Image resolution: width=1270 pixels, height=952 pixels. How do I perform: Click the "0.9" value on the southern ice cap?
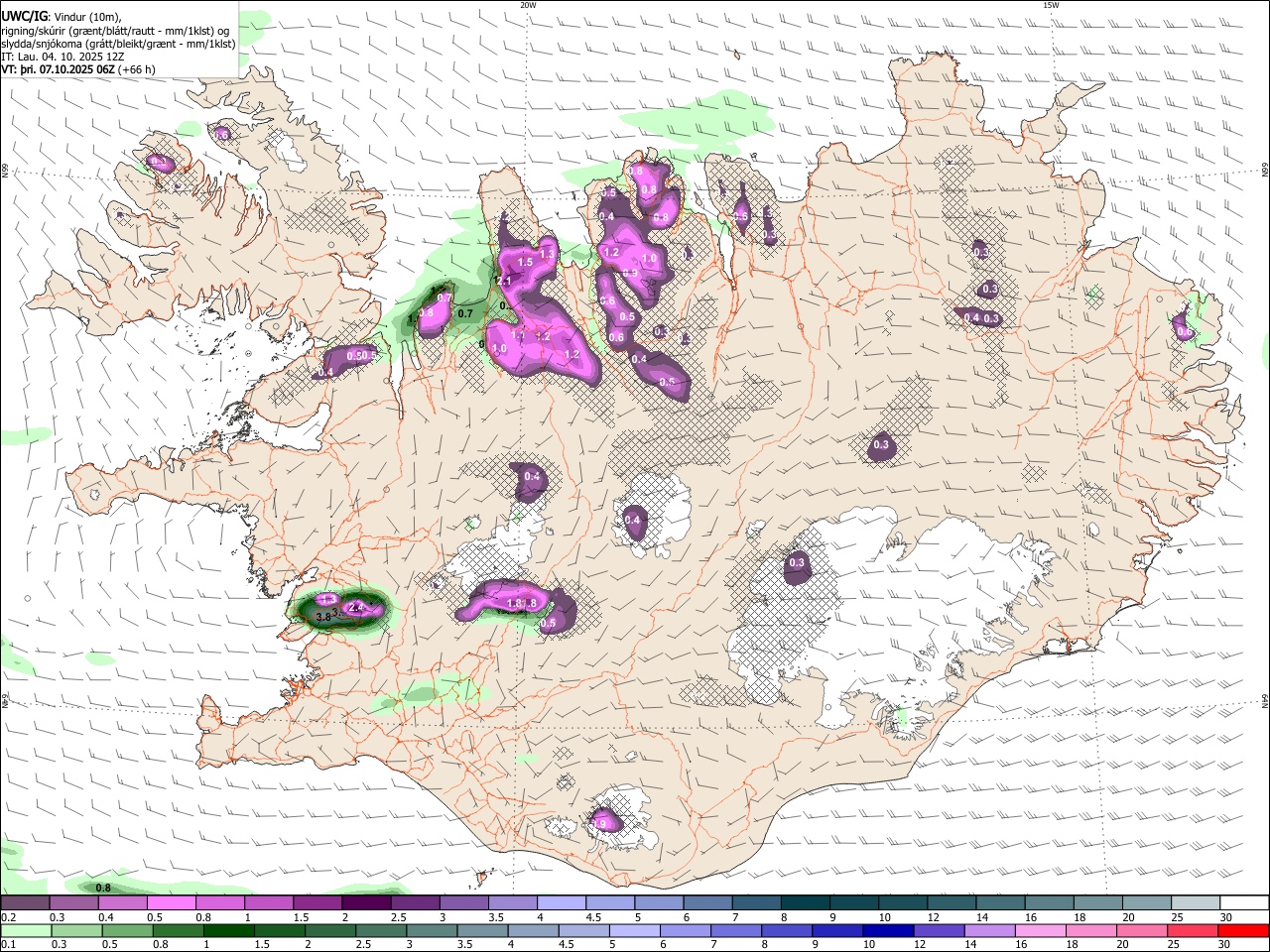pos(598,824)
